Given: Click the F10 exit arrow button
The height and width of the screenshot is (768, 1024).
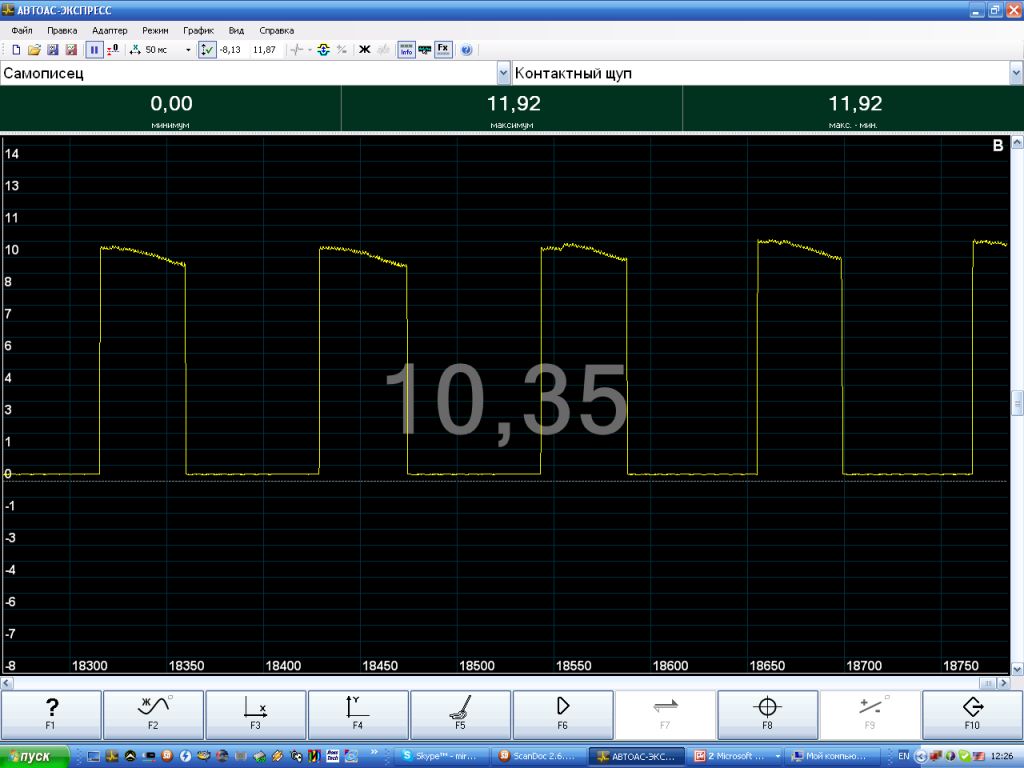Looking at the screenshot, I should [972, 715].
